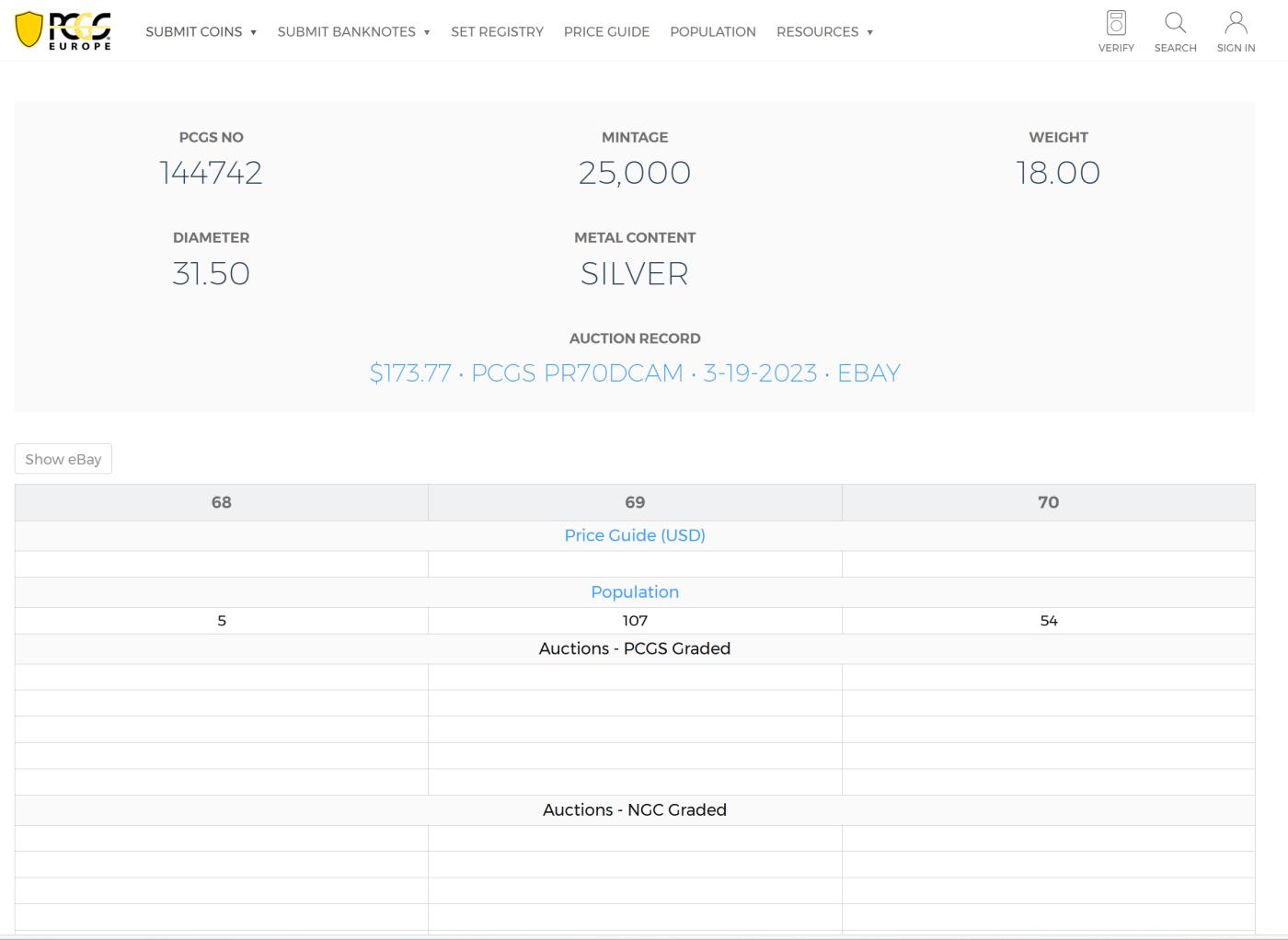
Task: Click the grade 68 column header
Action: (x=222, y=502)
